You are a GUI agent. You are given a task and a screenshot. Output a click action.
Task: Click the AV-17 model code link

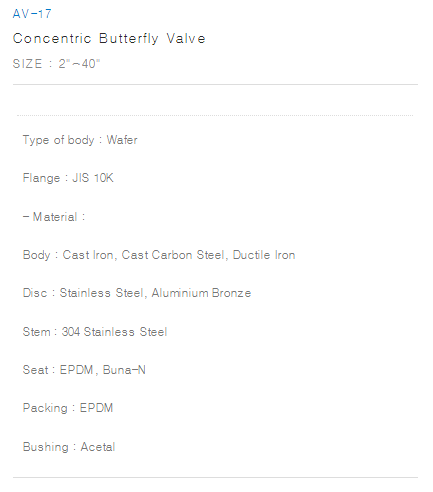[32, 14]
